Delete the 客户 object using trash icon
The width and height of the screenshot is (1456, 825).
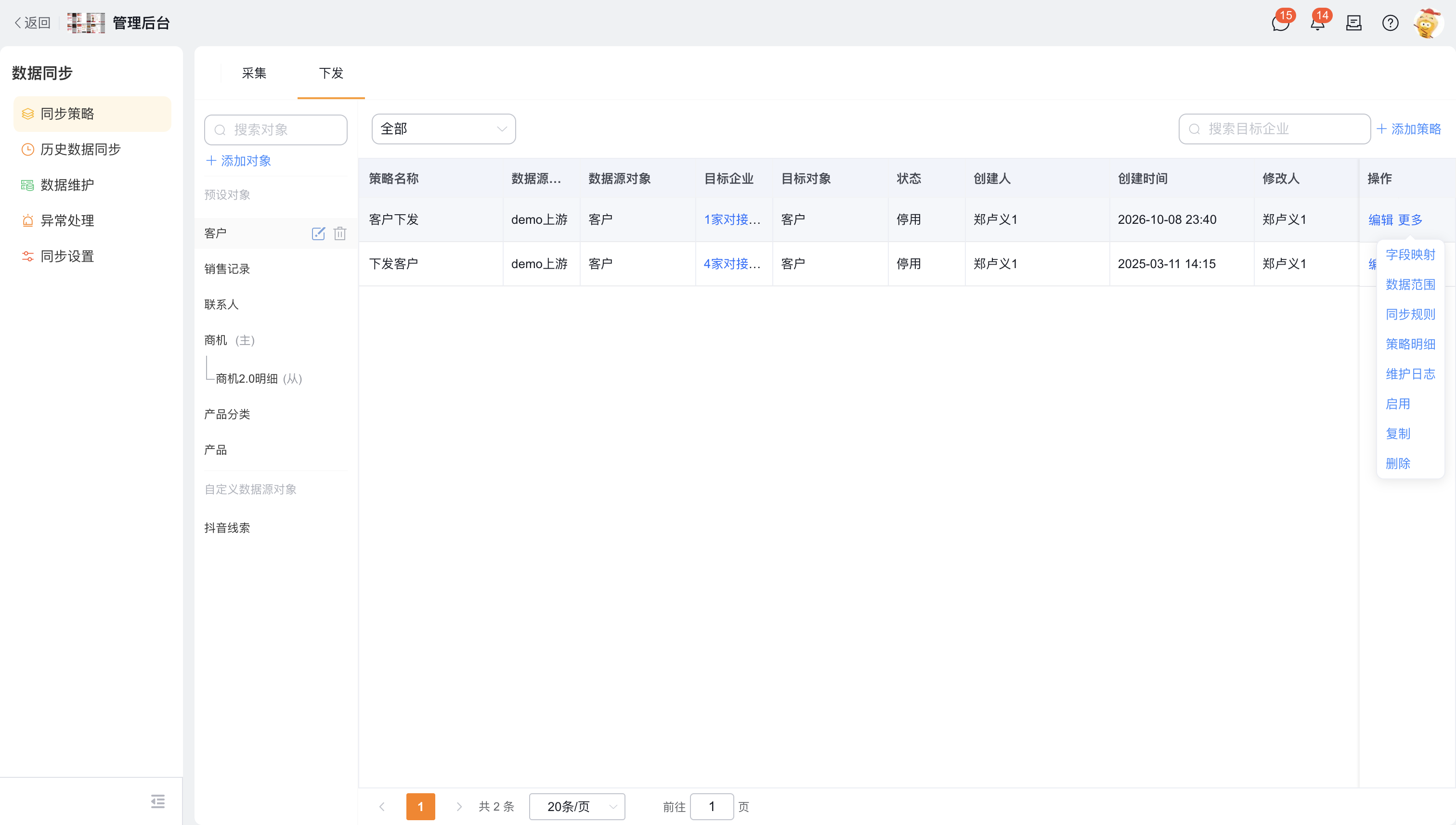pyautogui.click(x=340, y=233)
